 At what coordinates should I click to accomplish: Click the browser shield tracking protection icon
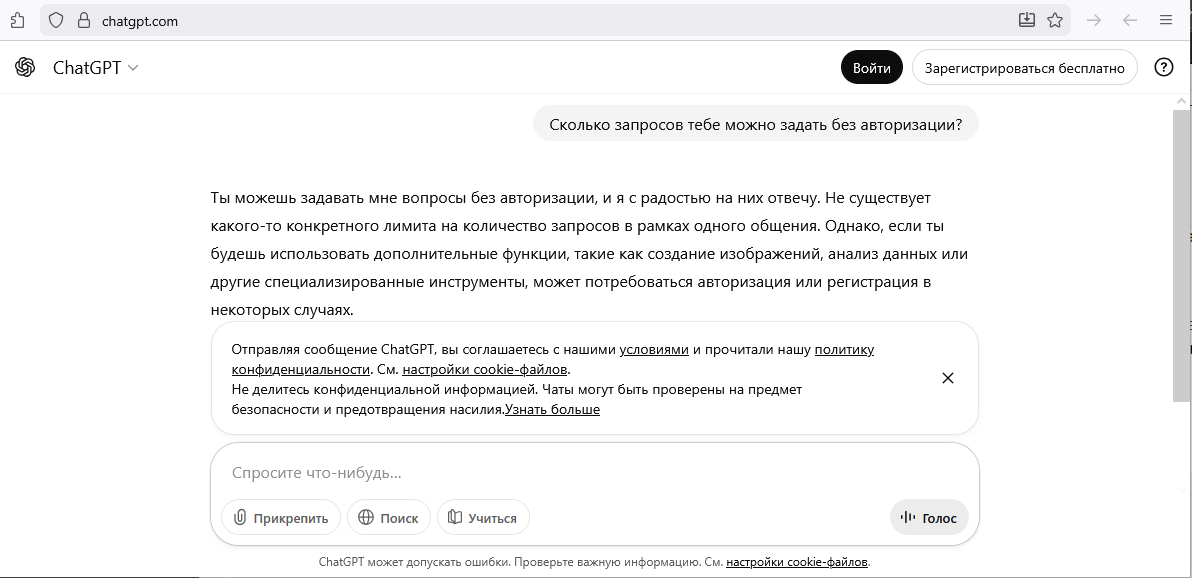tap(55, 21)
